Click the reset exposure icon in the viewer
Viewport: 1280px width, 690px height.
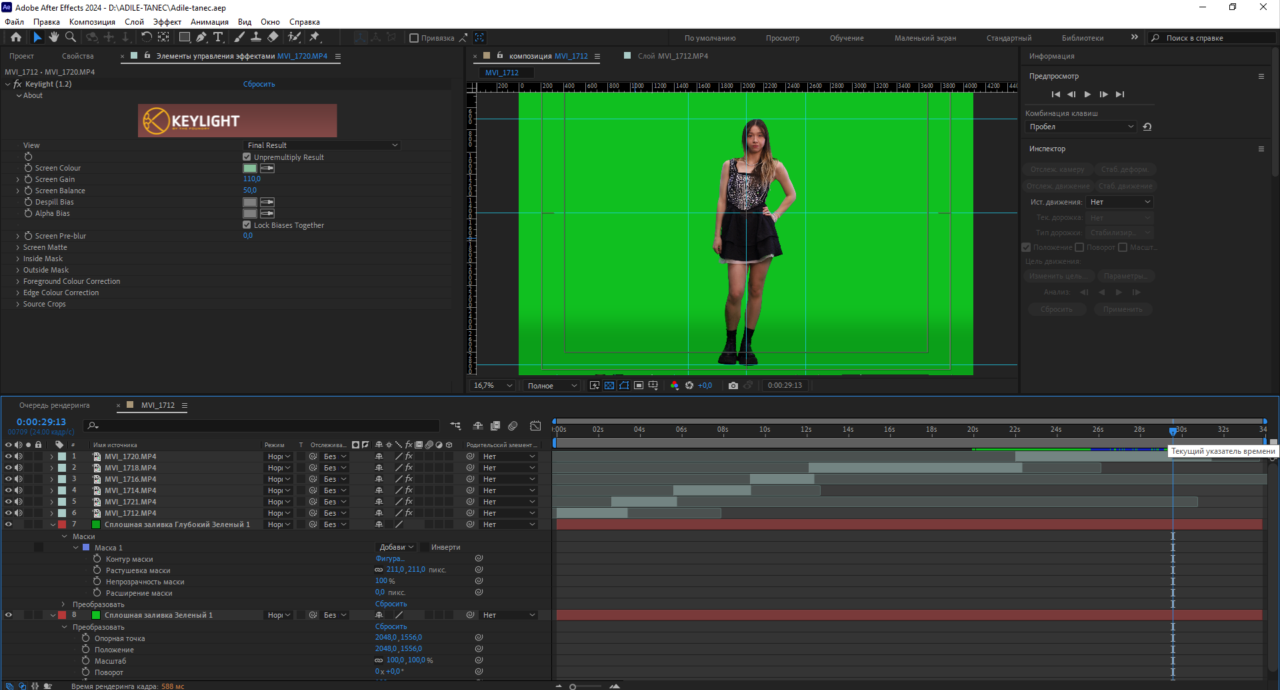(x=689, y=385)
